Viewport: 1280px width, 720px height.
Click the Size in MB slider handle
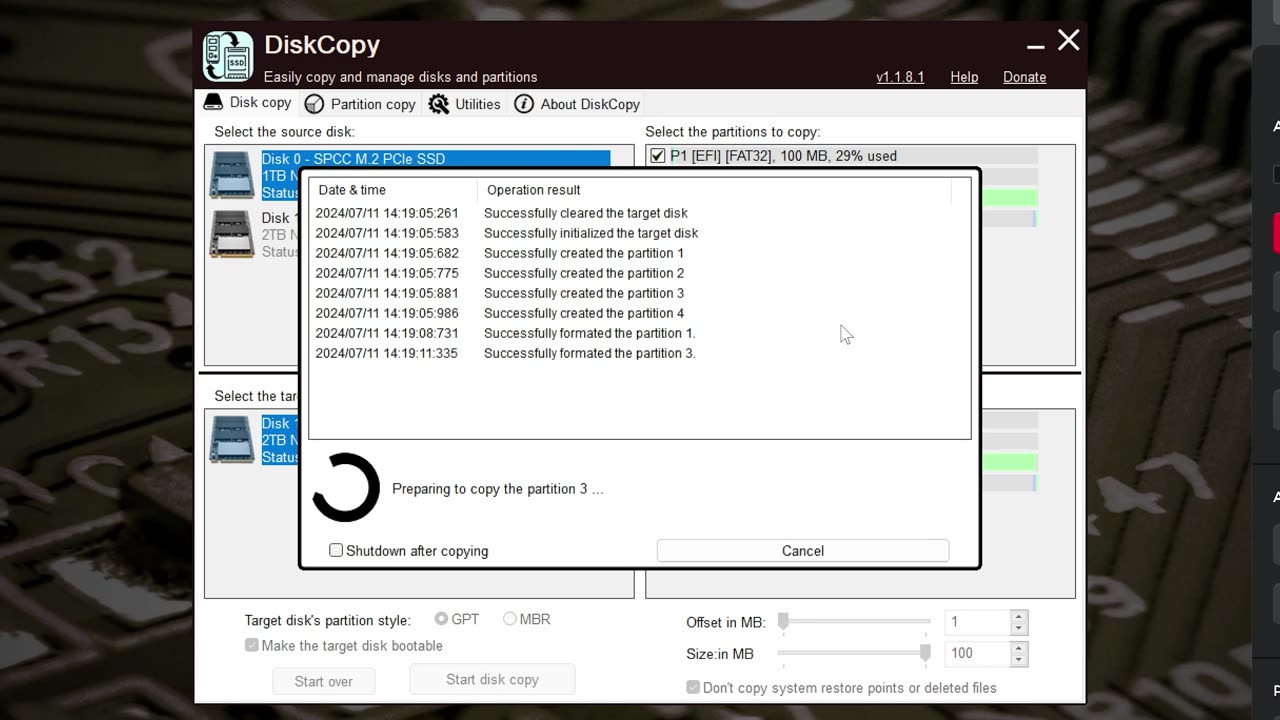click(x=925, y=654)
